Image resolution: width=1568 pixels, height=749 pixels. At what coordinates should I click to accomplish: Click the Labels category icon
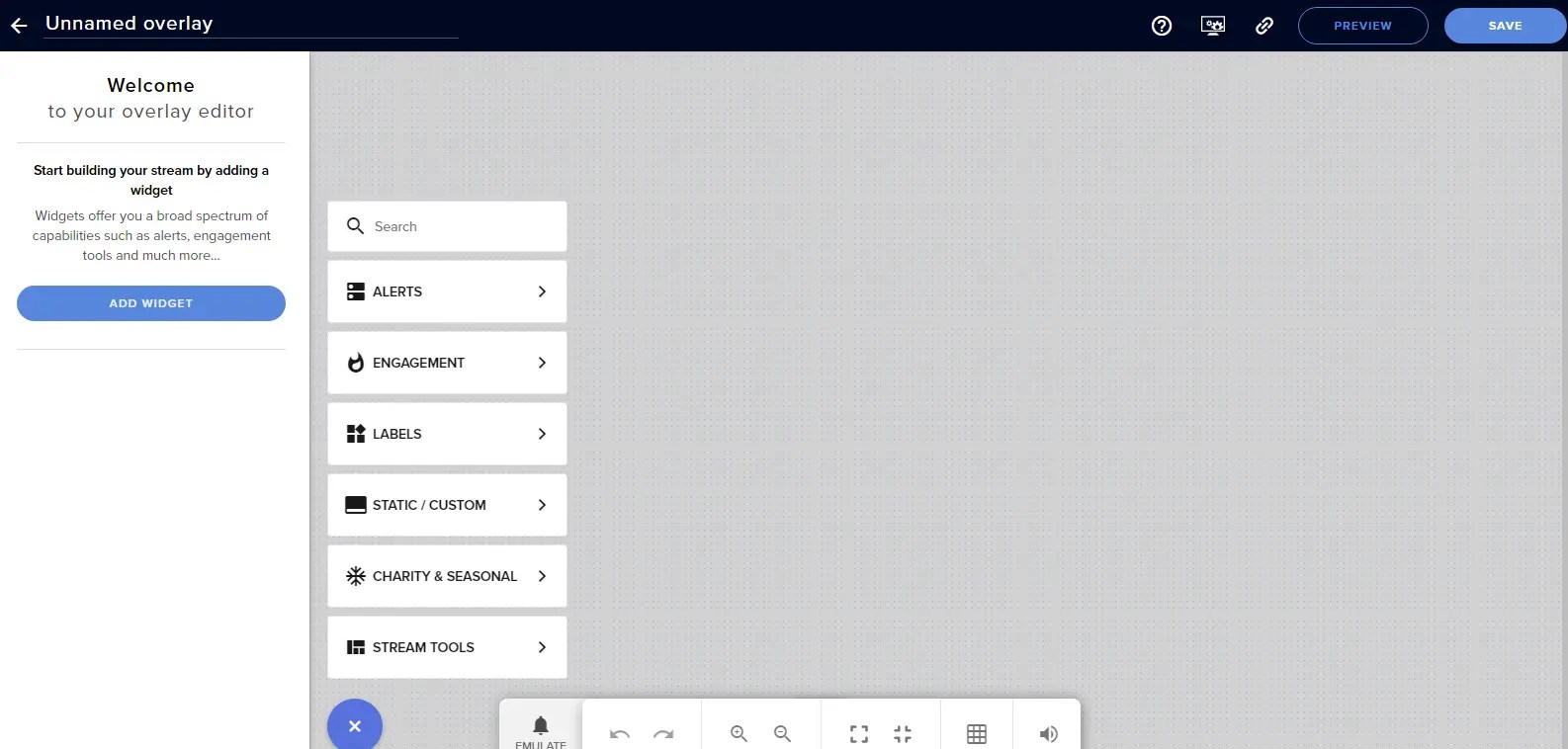coord(356,434)
